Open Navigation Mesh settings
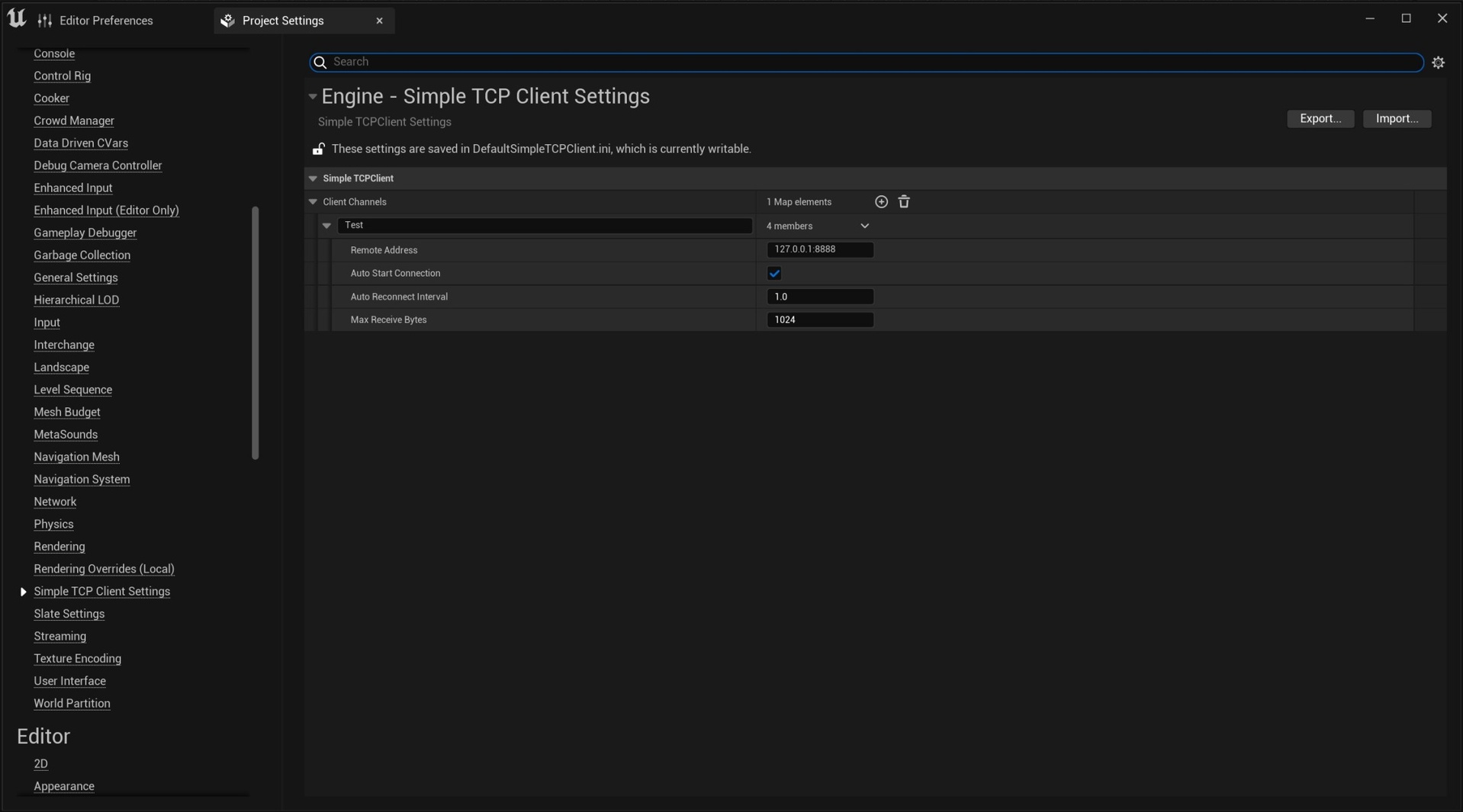 tap(76, 457)
